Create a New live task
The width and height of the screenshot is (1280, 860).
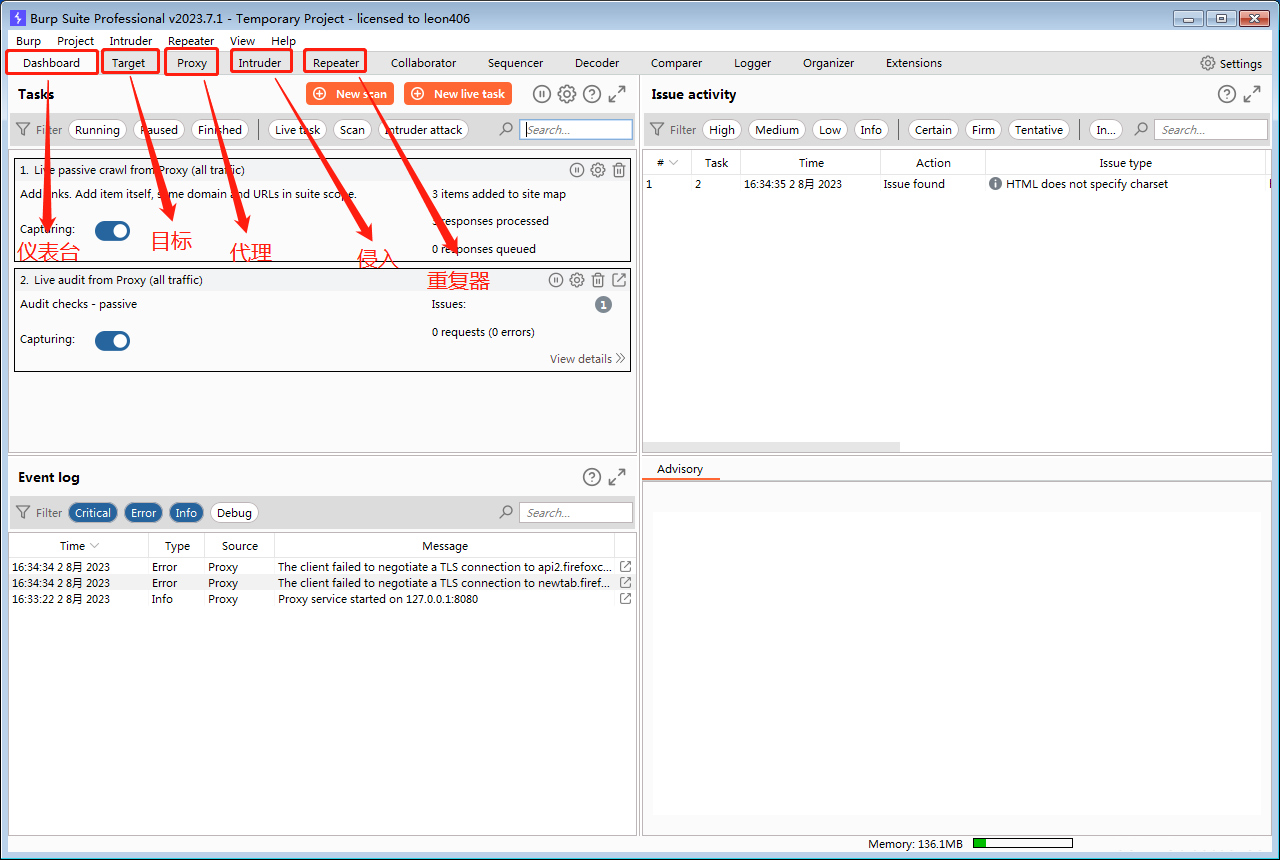click(x=457, y=93)
